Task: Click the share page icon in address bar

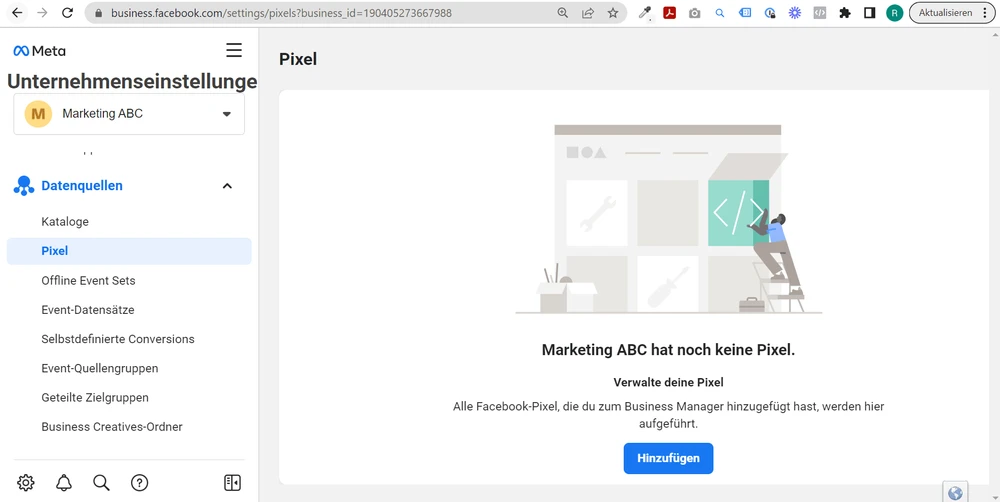Action: point(588,13)
